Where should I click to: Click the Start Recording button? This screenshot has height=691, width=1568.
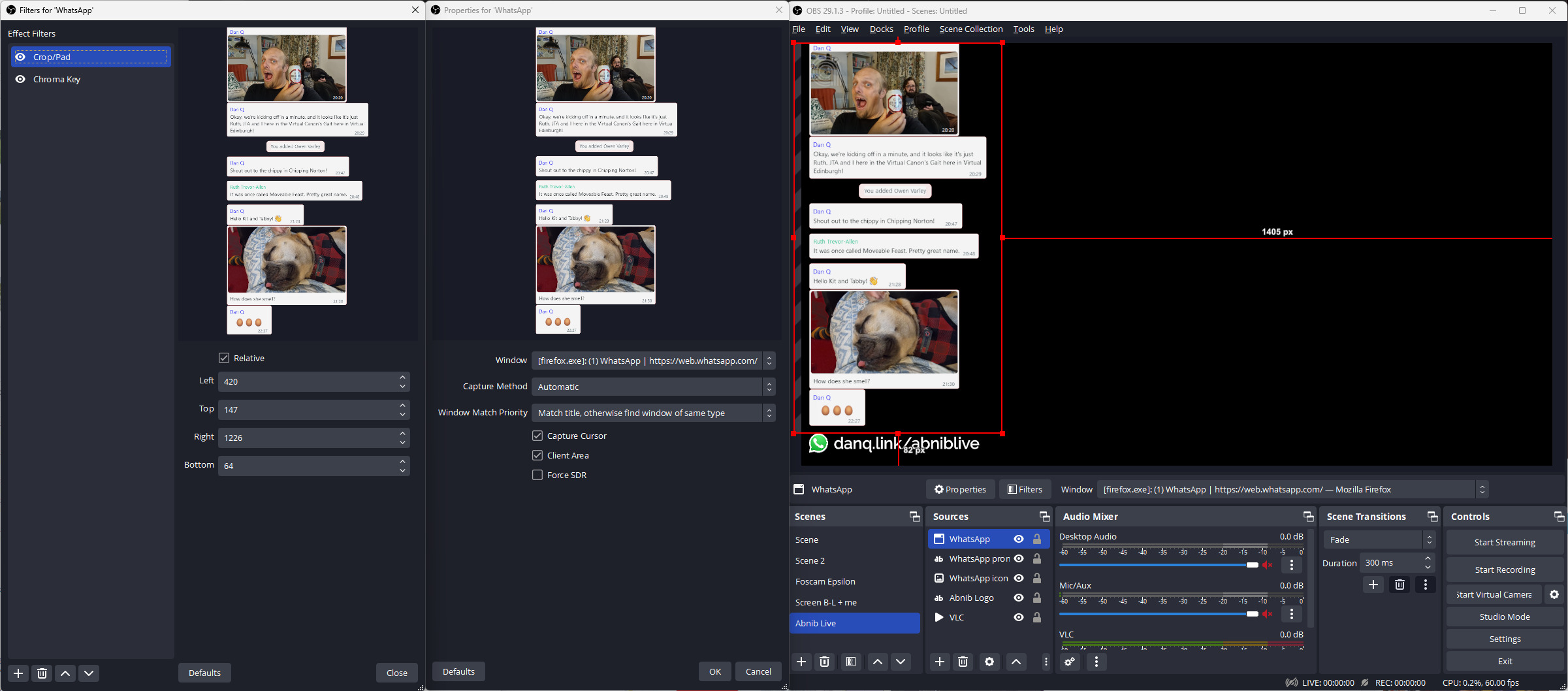pyautogui.click(x=1505, y=570)
